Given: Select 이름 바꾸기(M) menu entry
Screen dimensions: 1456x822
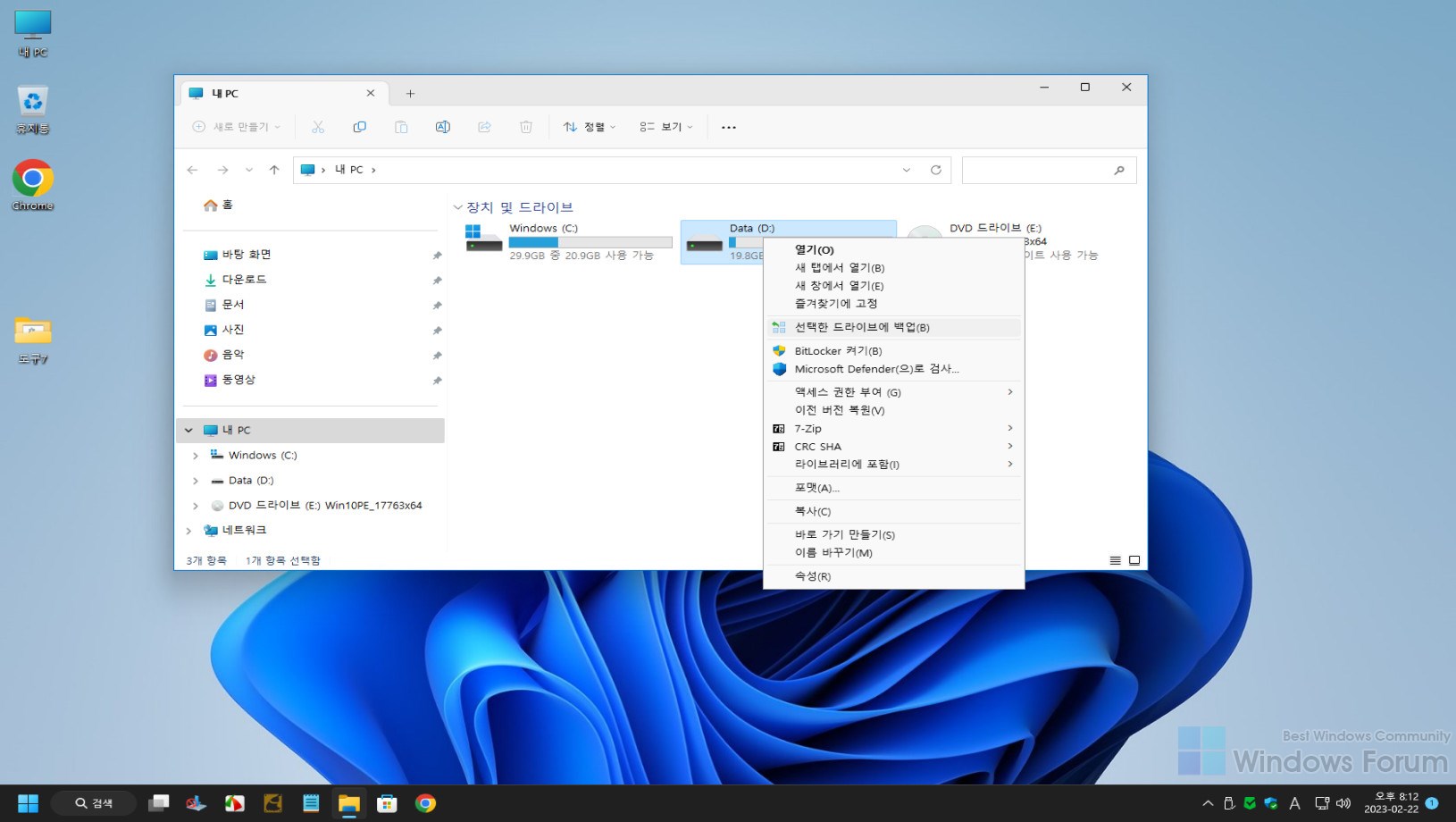Looking at the screenshot, I should (x=893, y=552).
